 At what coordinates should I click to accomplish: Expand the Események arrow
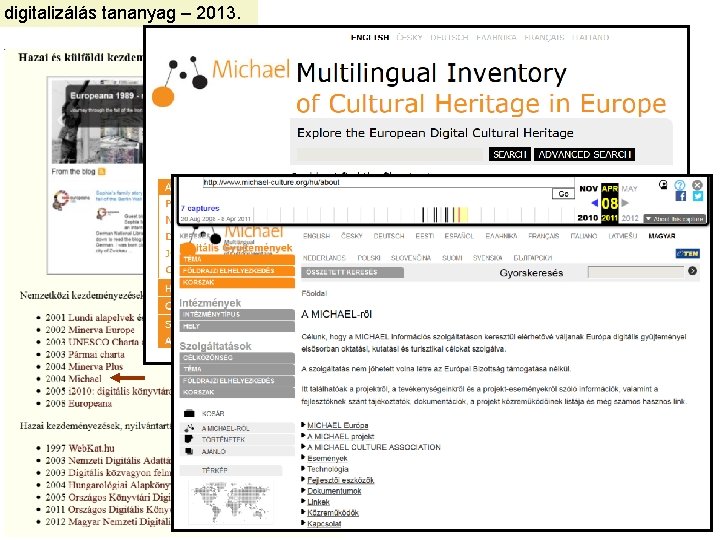coord(304,457)
